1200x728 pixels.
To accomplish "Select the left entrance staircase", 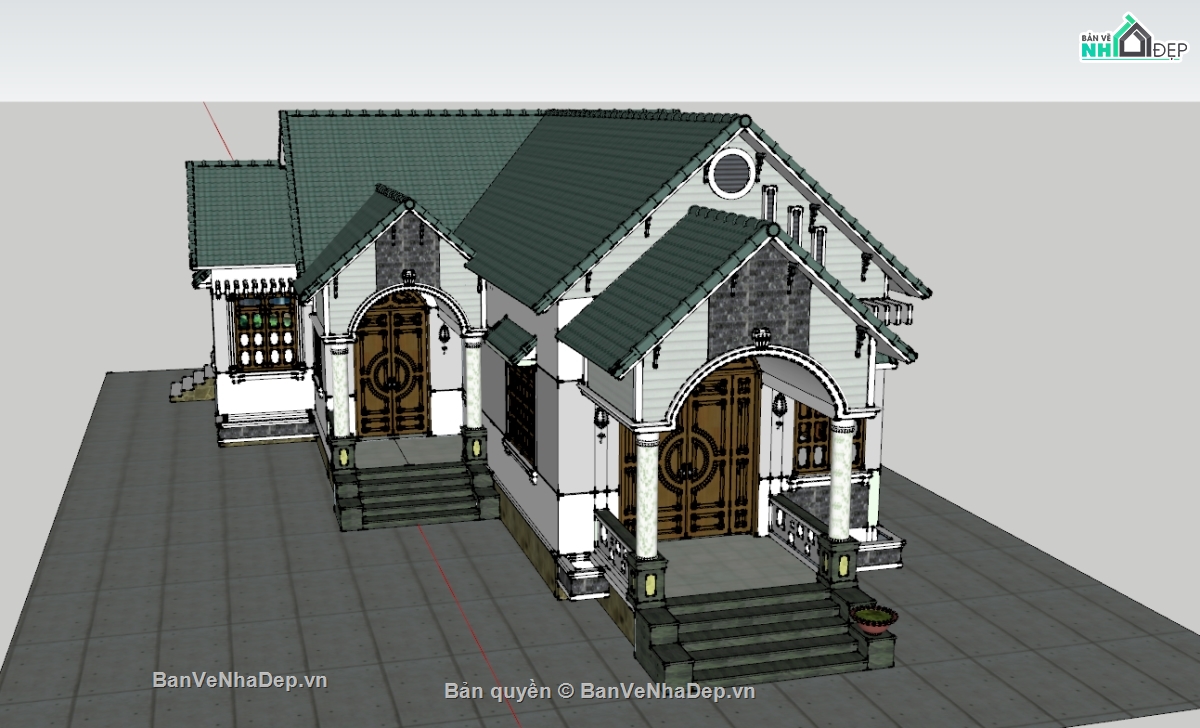I will pyautogui.click(x=417, y=493).
